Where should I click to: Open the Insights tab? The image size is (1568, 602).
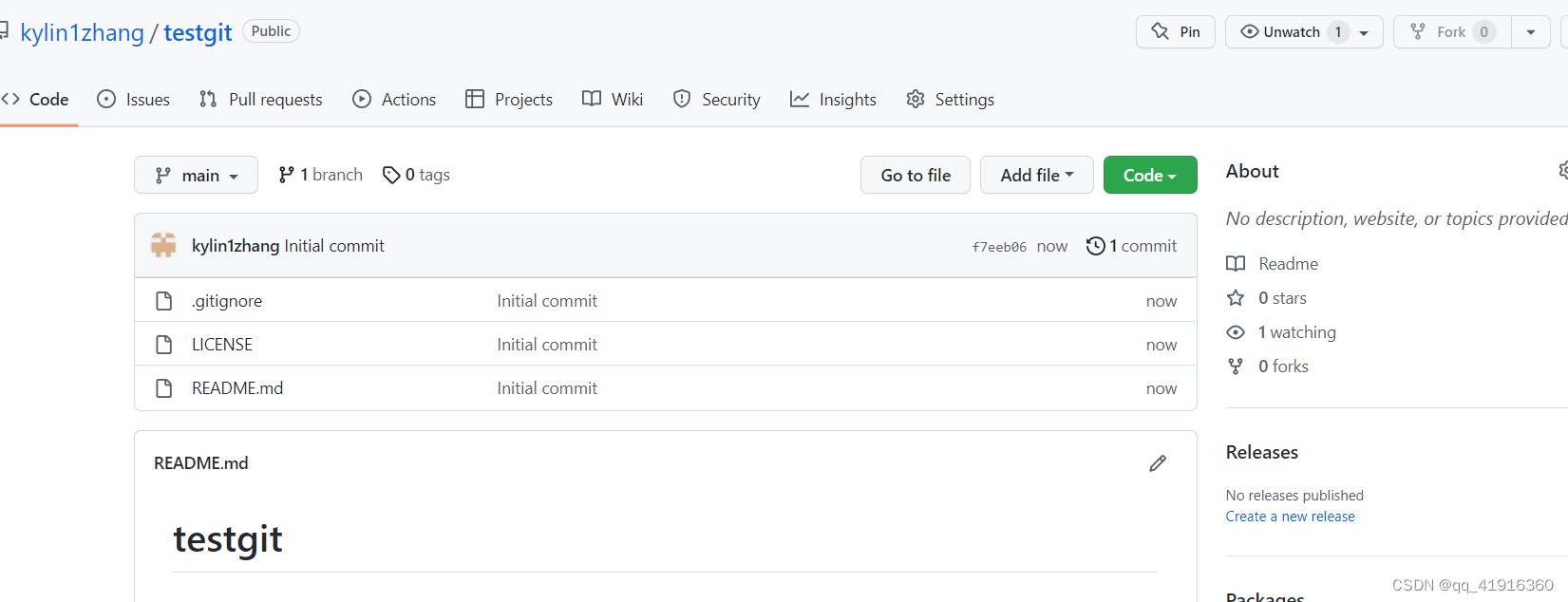click(833, 99)
